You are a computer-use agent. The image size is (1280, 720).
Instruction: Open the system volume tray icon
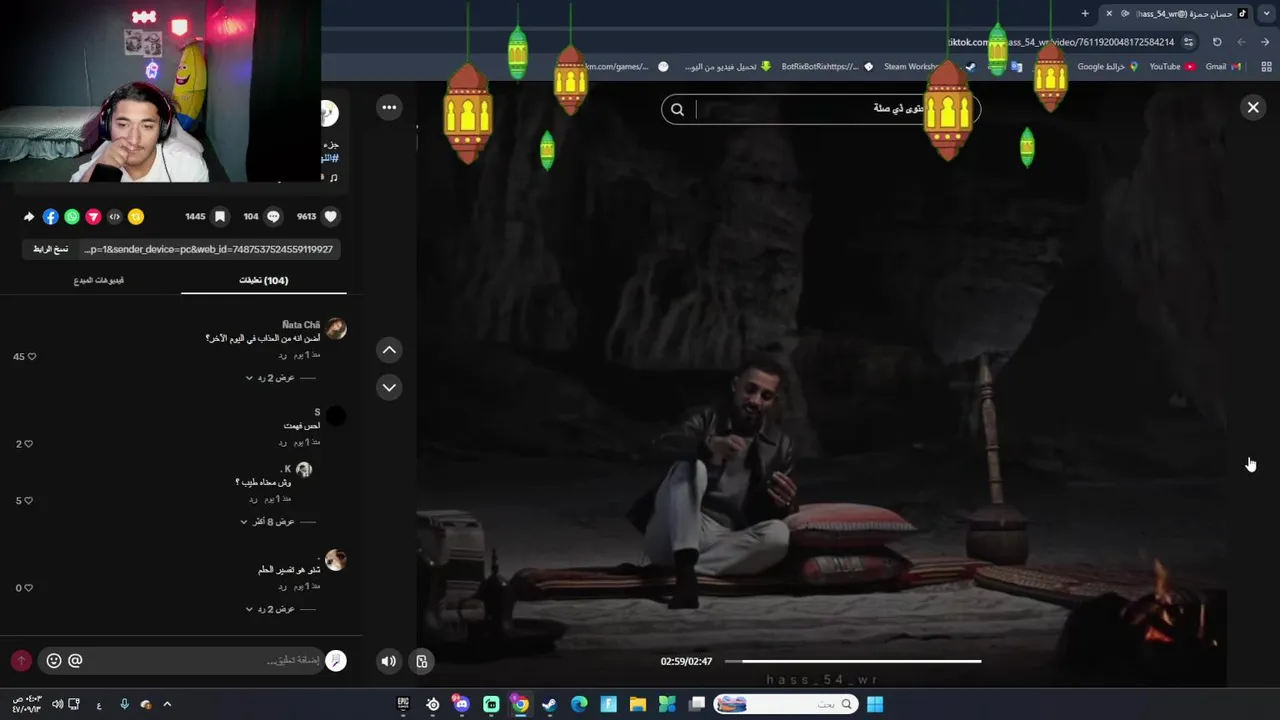57,704
